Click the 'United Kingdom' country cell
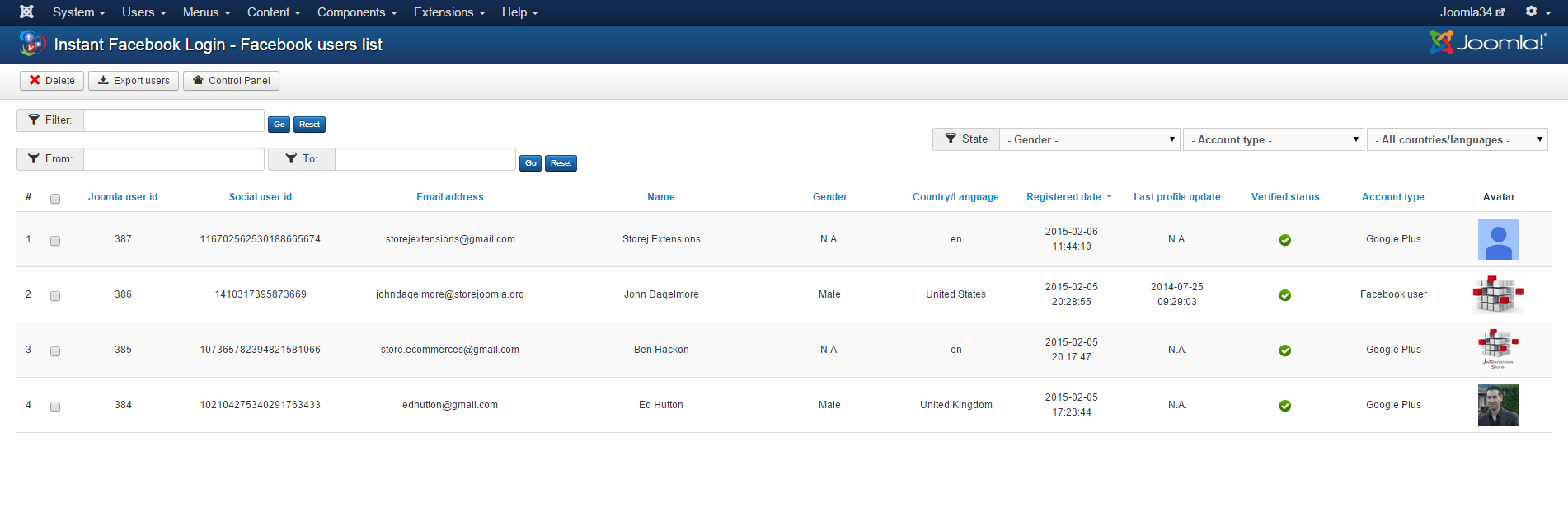The height and width of the screenshot is (508, 1568). click(x=956, y=405)
